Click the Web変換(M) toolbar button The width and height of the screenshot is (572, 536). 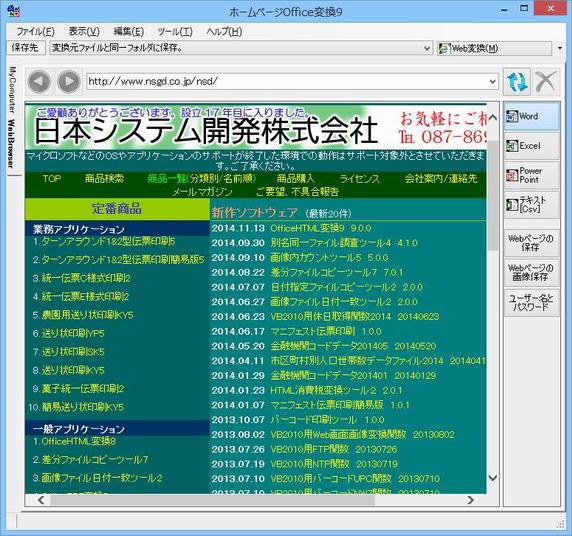[x=494, y=48]
